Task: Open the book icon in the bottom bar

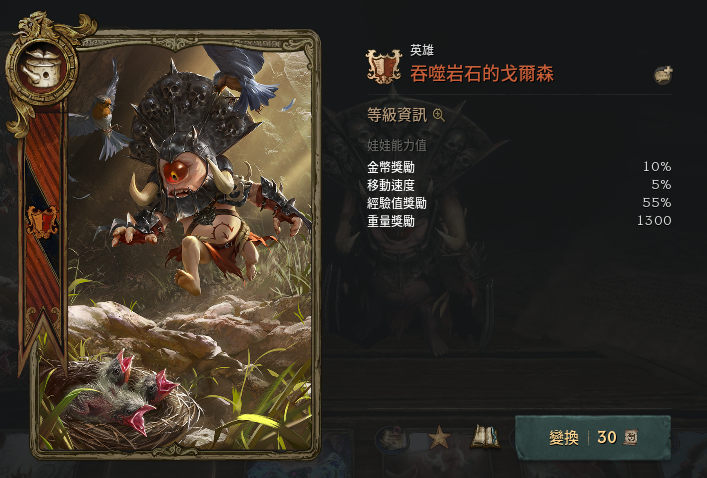Action: click(485, 437)
